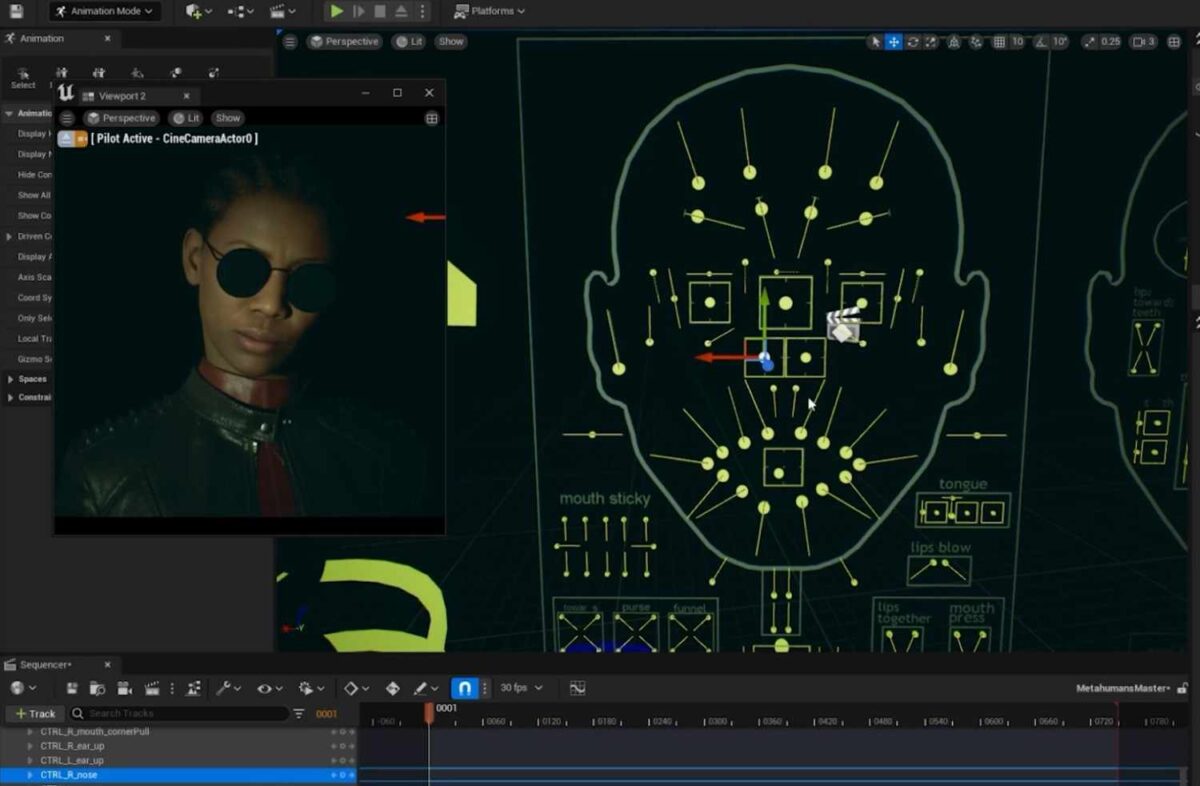Select the Translate tool in the viewport toolbar
Image resolution: width=1200 pixels, height=786 pixels.
[892, 41]
